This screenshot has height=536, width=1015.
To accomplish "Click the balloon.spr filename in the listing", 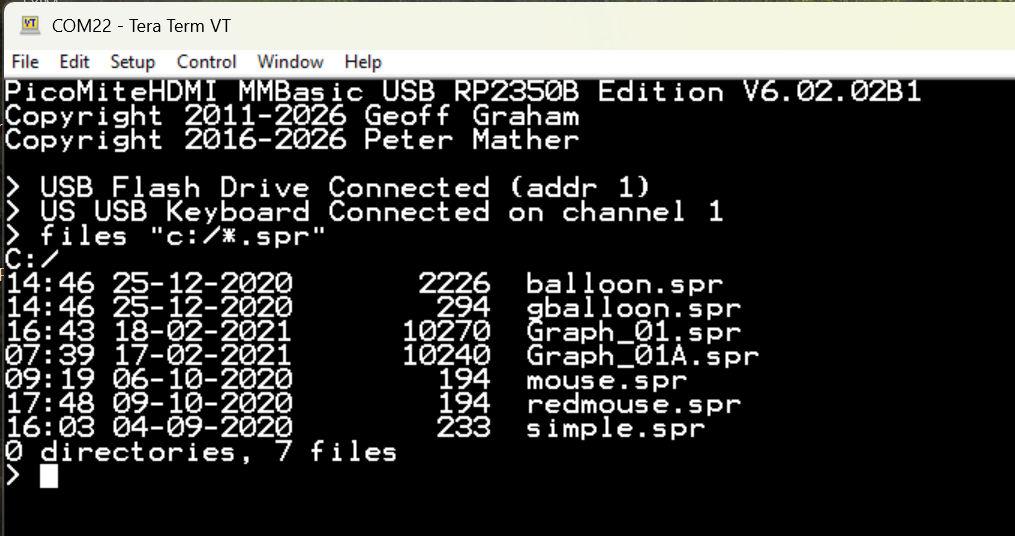I will coord(624,284).
